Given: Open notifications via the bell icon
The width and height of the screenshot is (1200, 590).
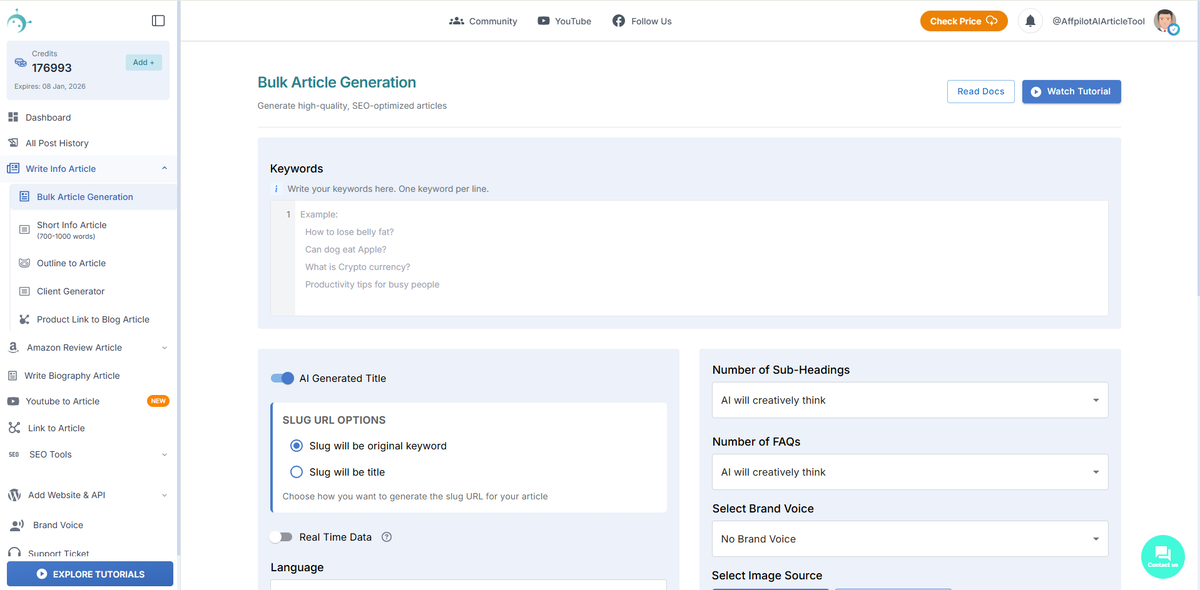Looking at the screenshot, I should point(1030,20).
